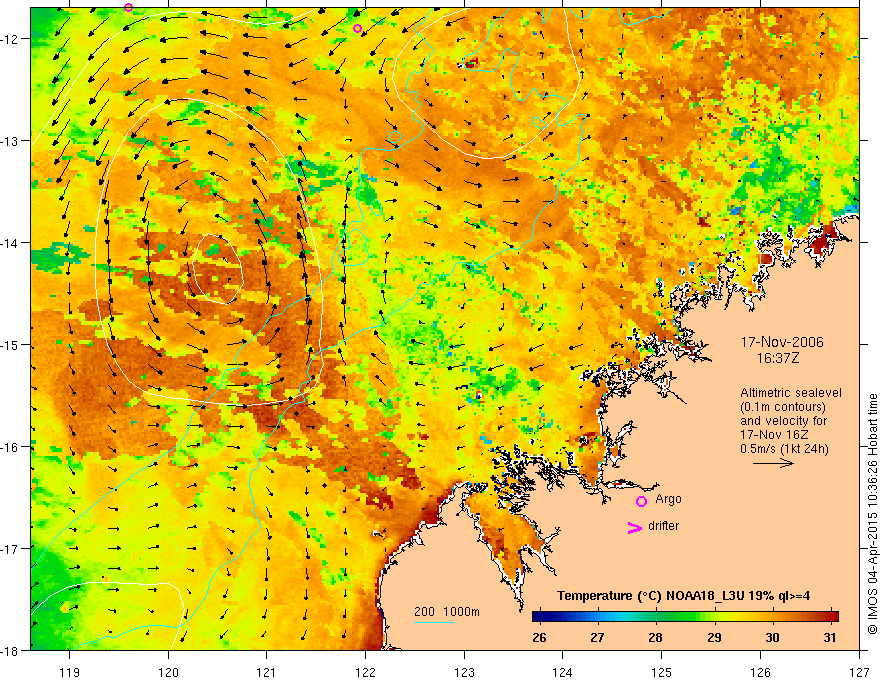Click the longitude axis label '119'

tap(70, 672)
